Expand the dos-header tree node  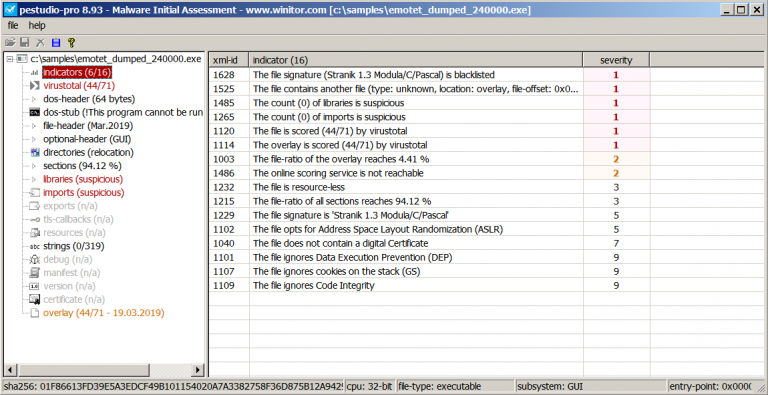[34, 99]
